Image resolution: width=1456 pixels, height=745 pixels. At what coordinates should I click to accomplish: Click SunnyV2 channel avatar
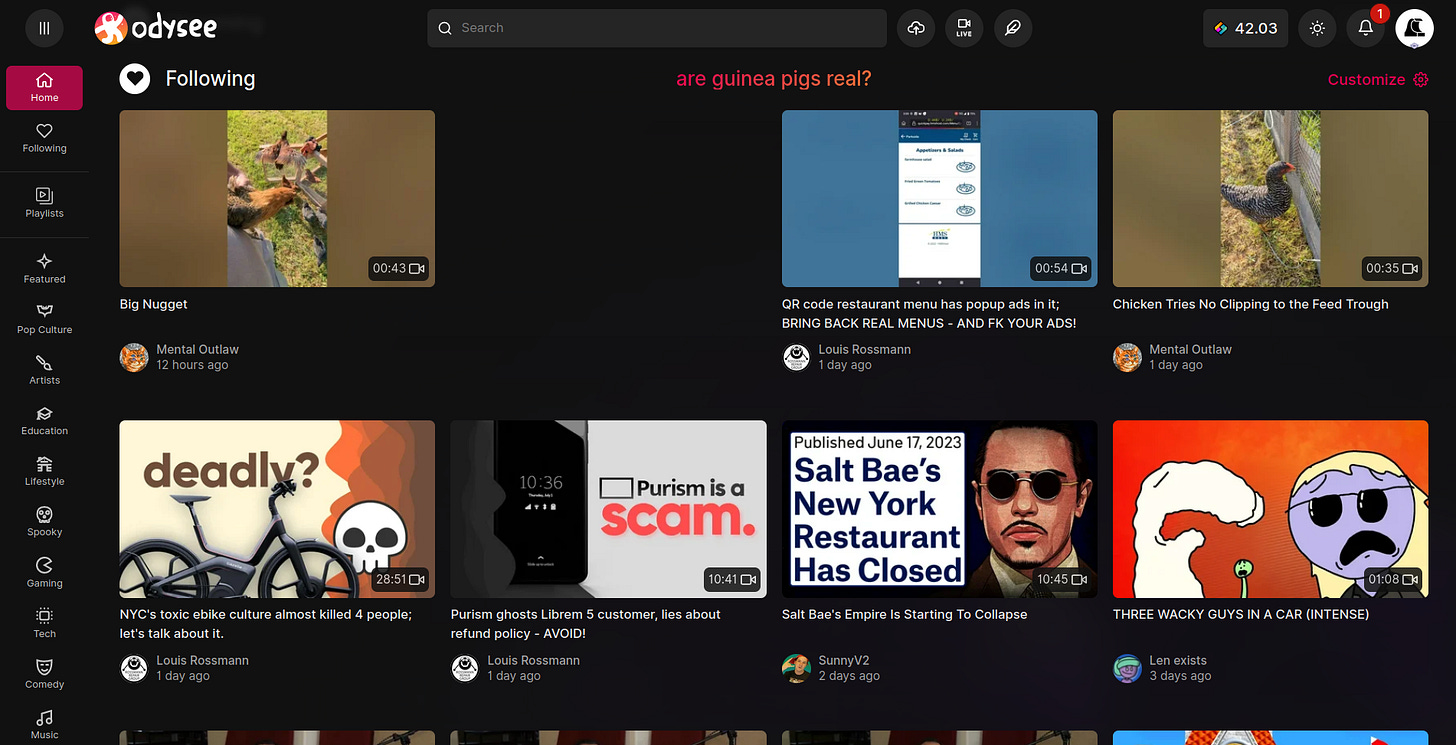point(796,668)
